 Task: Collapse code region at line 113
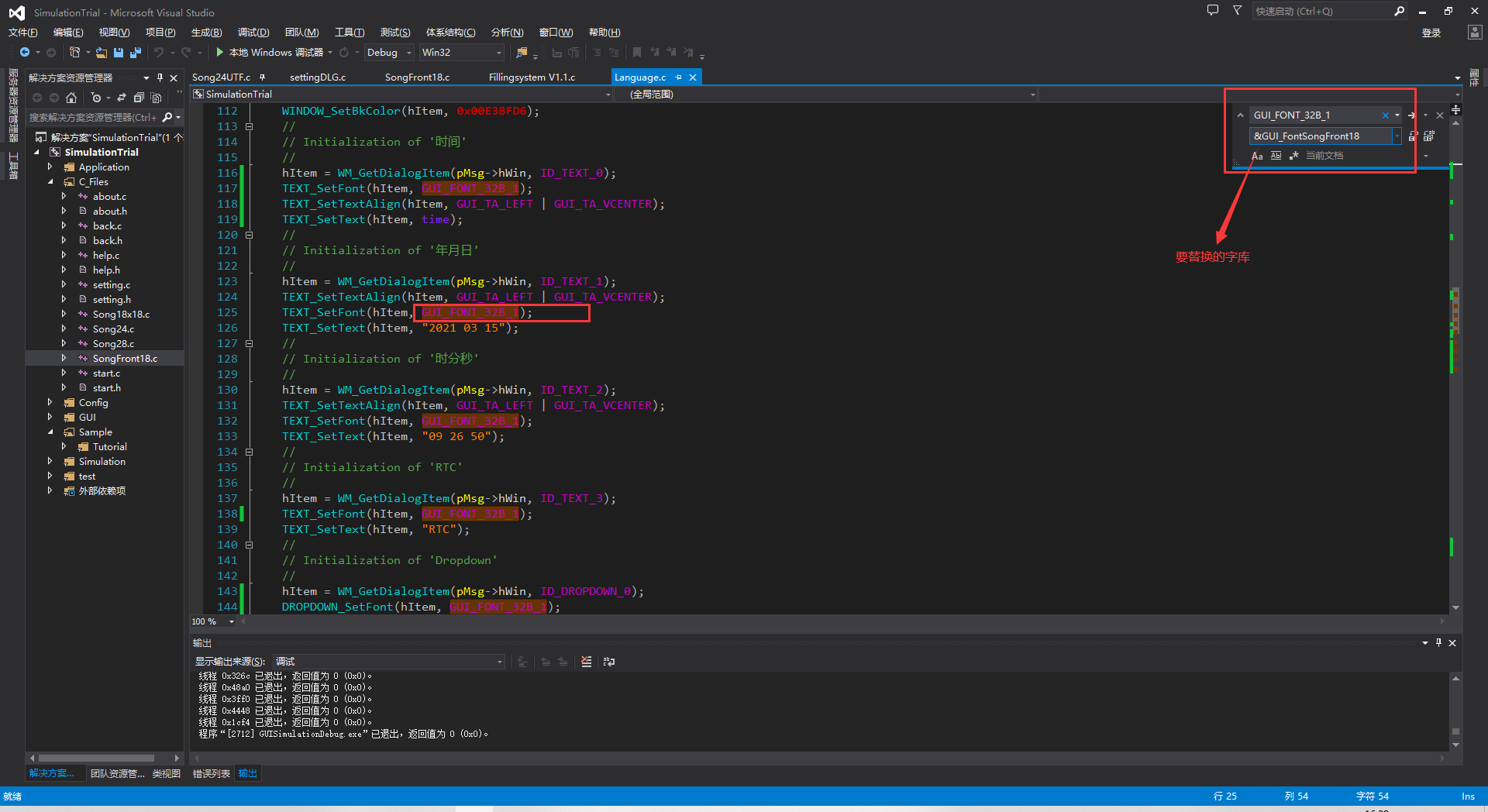249,126
